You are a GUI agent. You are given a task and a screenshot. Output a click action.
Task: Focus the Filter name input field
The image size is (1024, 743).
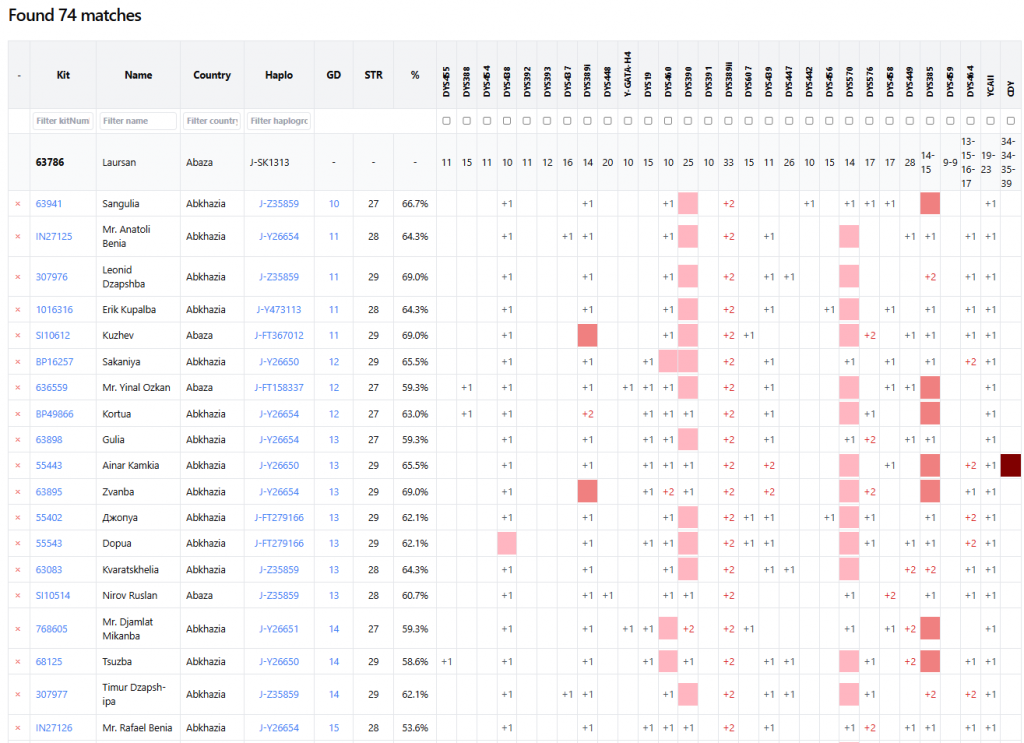(138, 121)
